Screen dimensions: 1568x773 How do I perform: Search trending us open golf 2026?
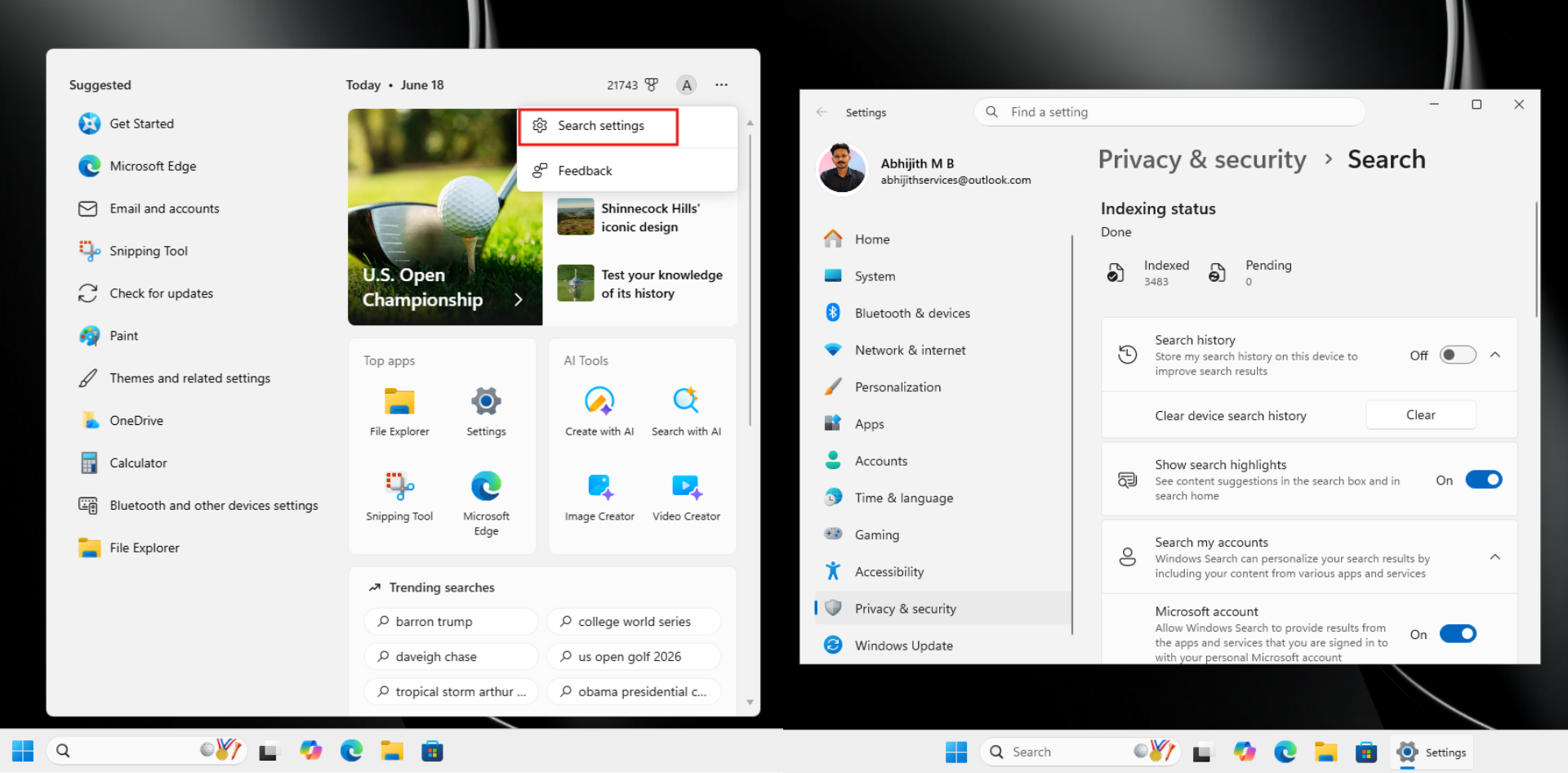(x=634, y=657)
